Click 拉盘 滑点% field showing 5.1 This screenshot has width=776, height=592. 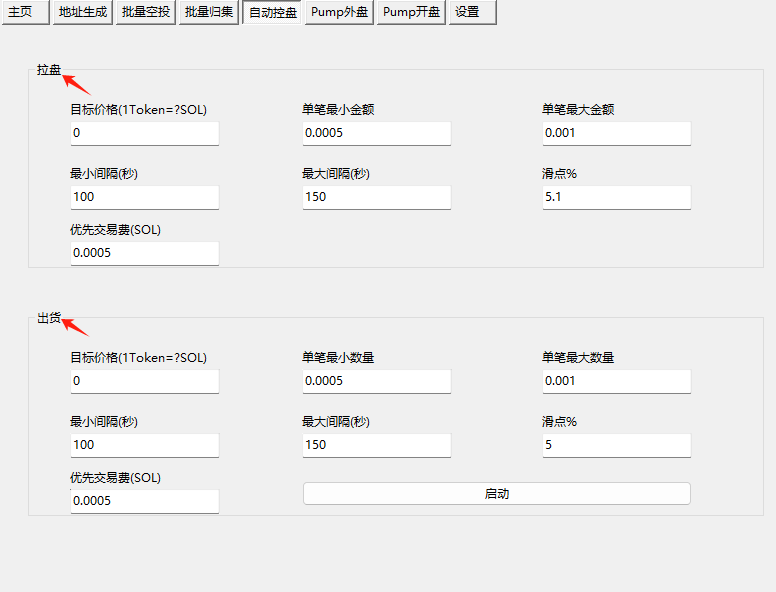[617, 197]
